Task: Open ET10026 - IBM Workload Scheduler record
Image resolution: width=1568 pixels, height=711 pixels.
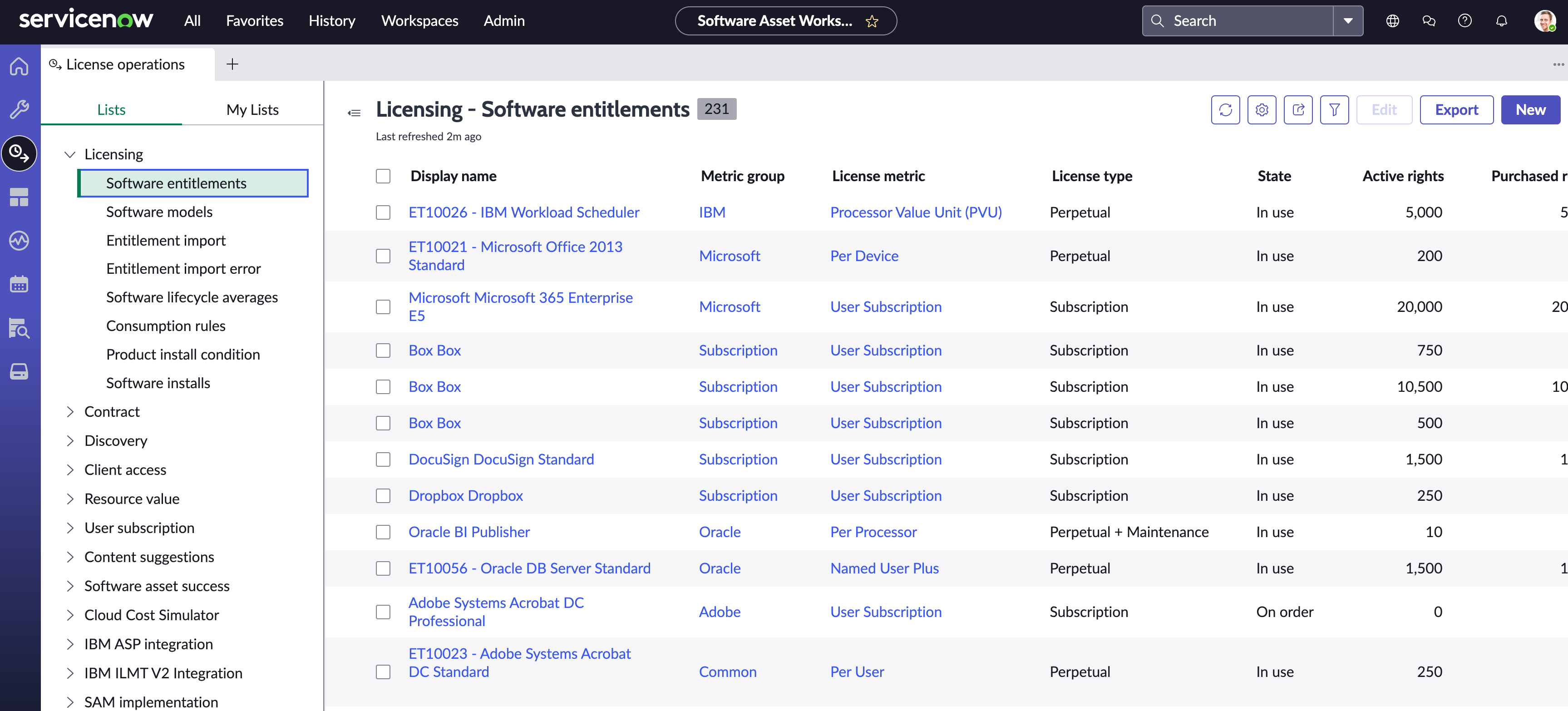Action: pos(523,212)
